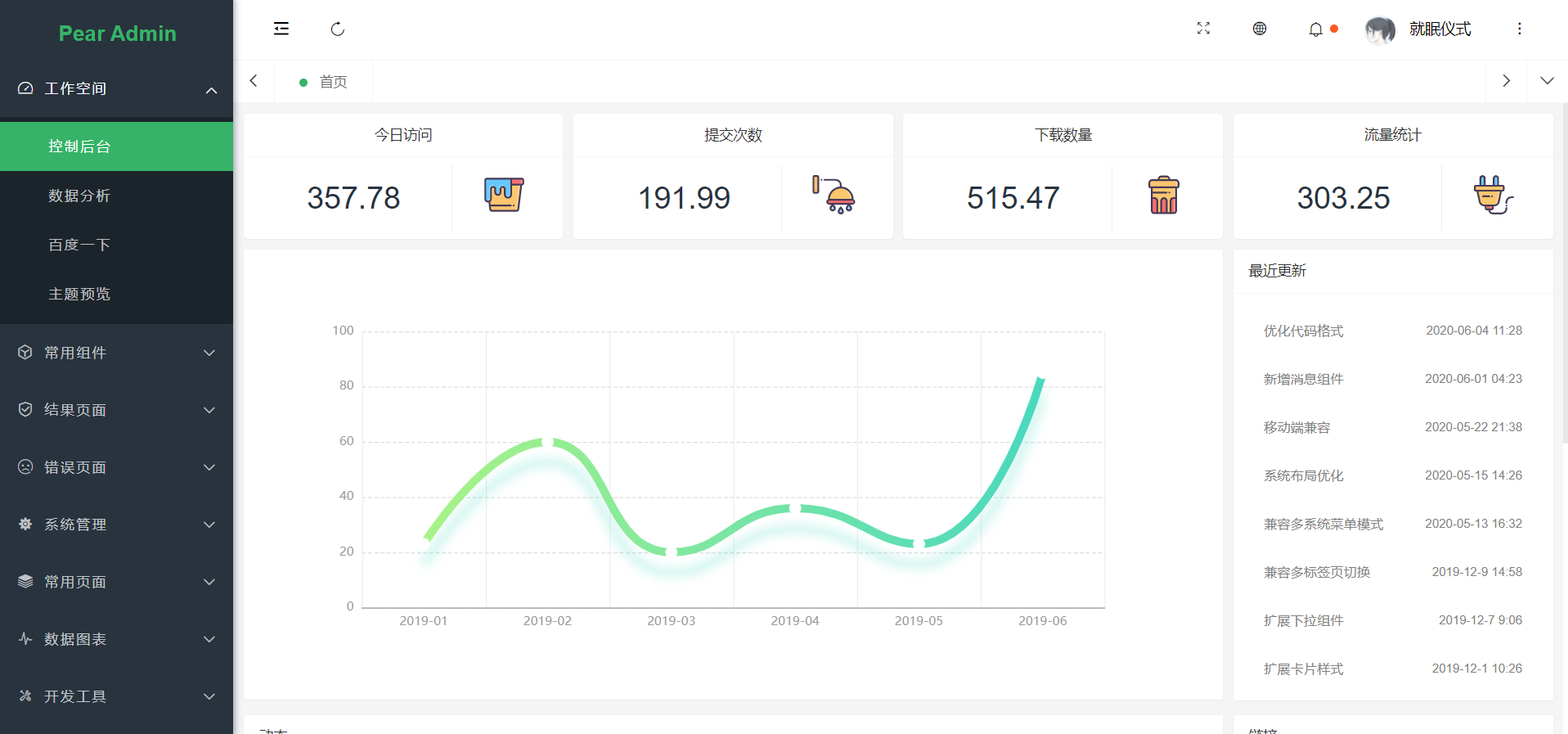Expand the 系统管理 menu
The image size is (1568, 734).
(x=116, y=525)
